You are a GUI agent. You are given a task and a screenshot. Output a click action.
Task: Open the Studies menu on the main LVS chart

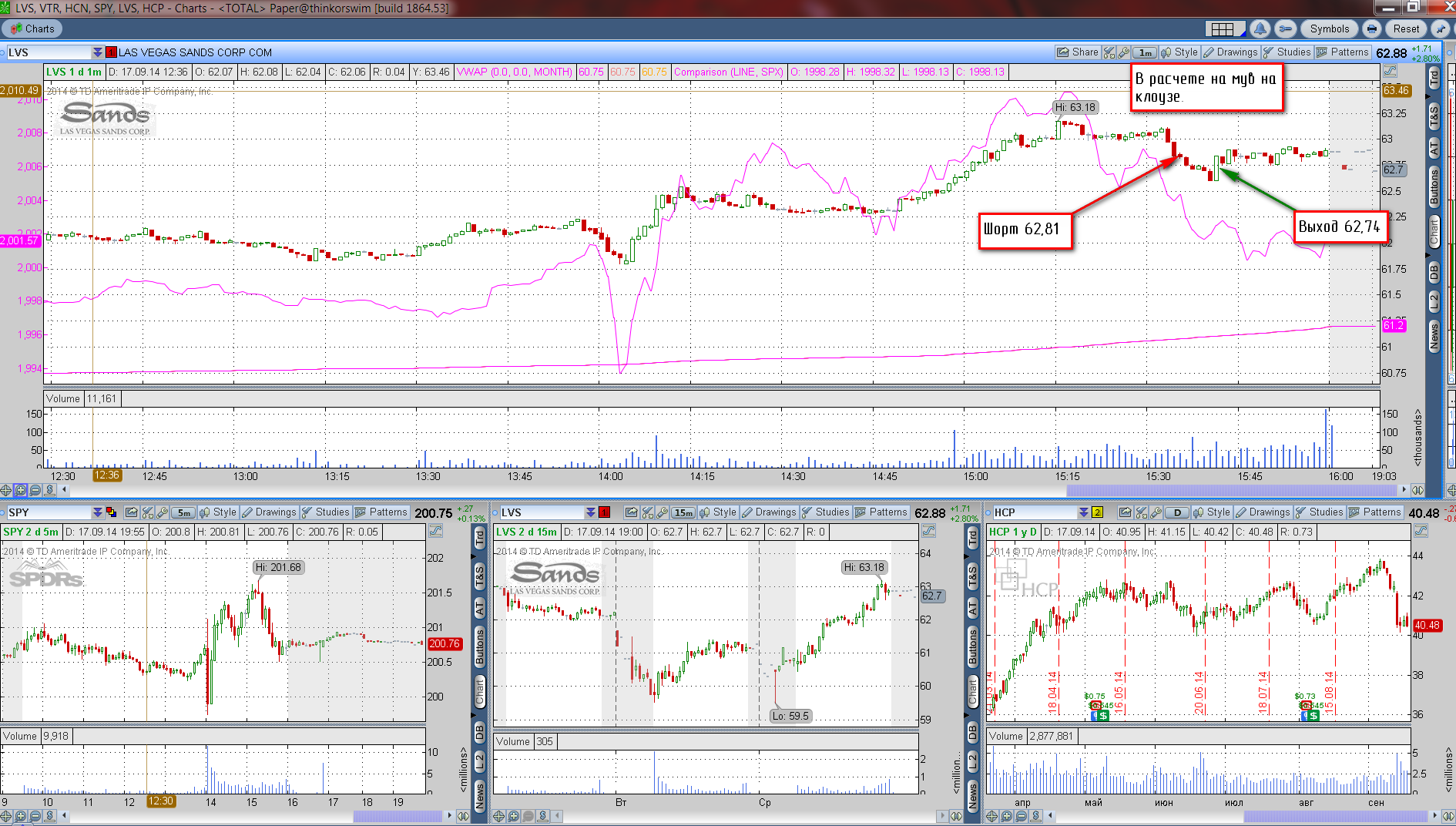[1287, 52]
